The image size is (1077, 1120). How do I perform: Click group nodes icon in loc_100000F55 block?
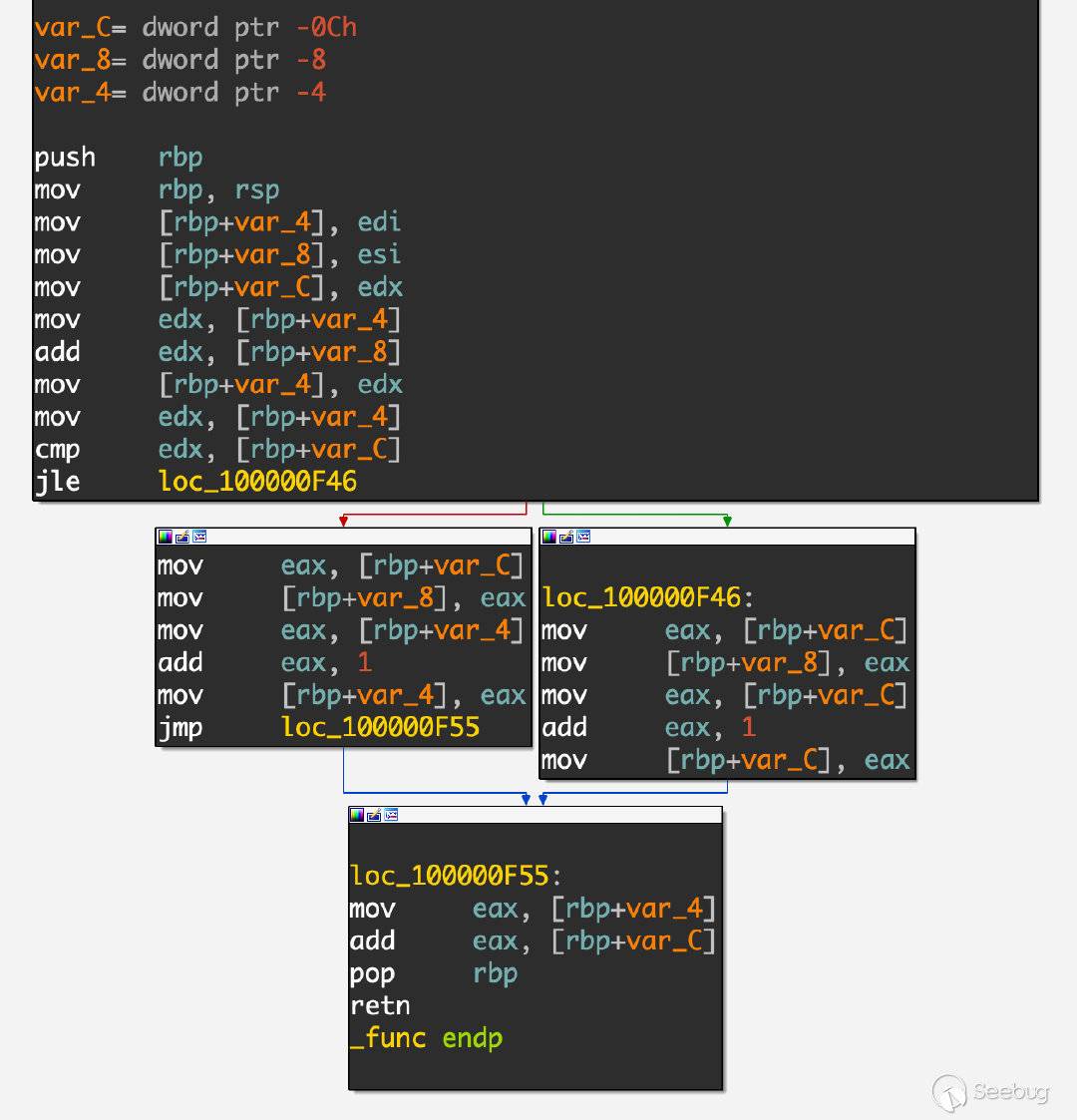pos(391,815)
